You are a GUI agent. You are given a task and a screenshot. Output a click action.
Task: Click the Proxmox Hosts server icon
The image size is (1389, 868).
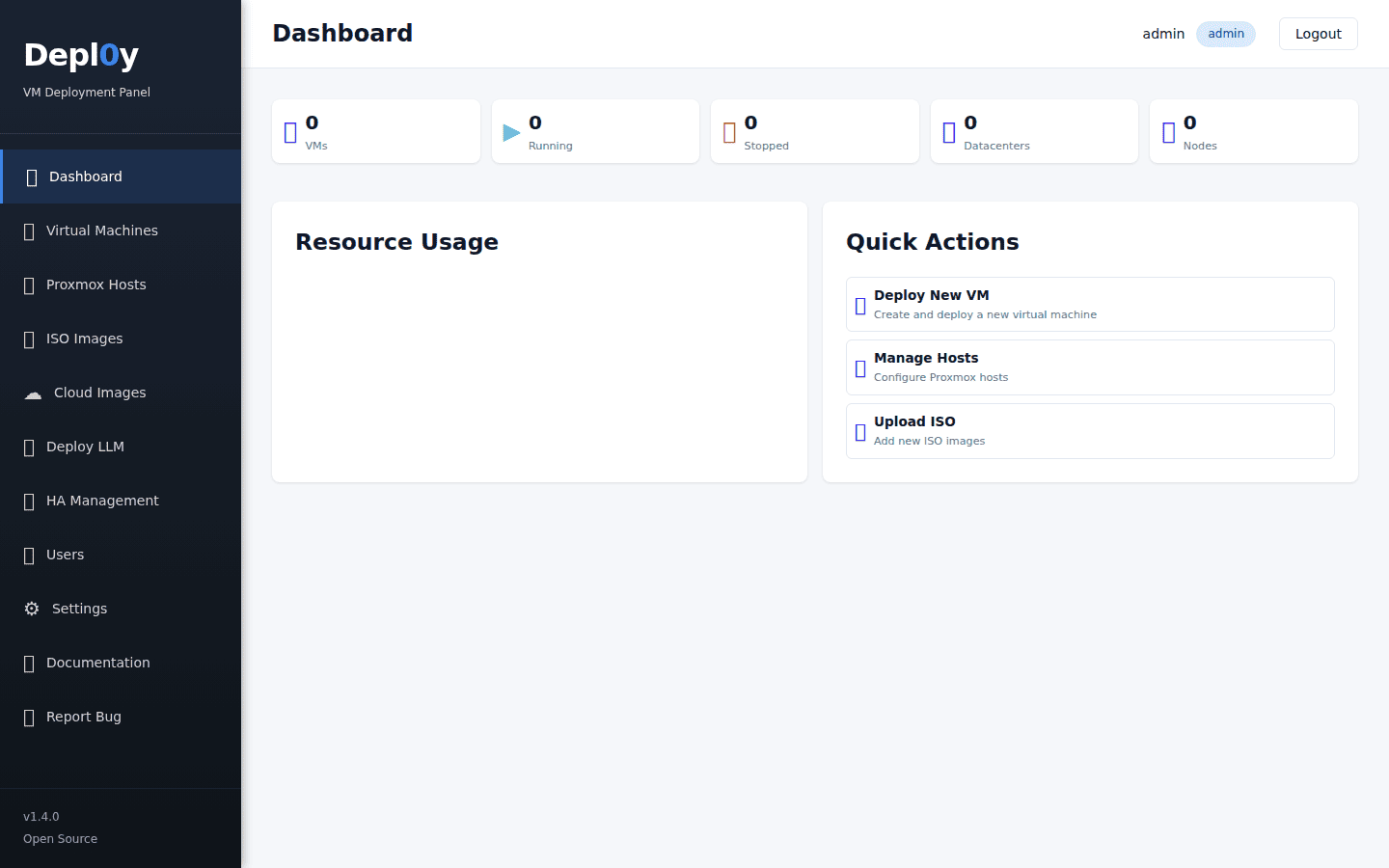27,285
